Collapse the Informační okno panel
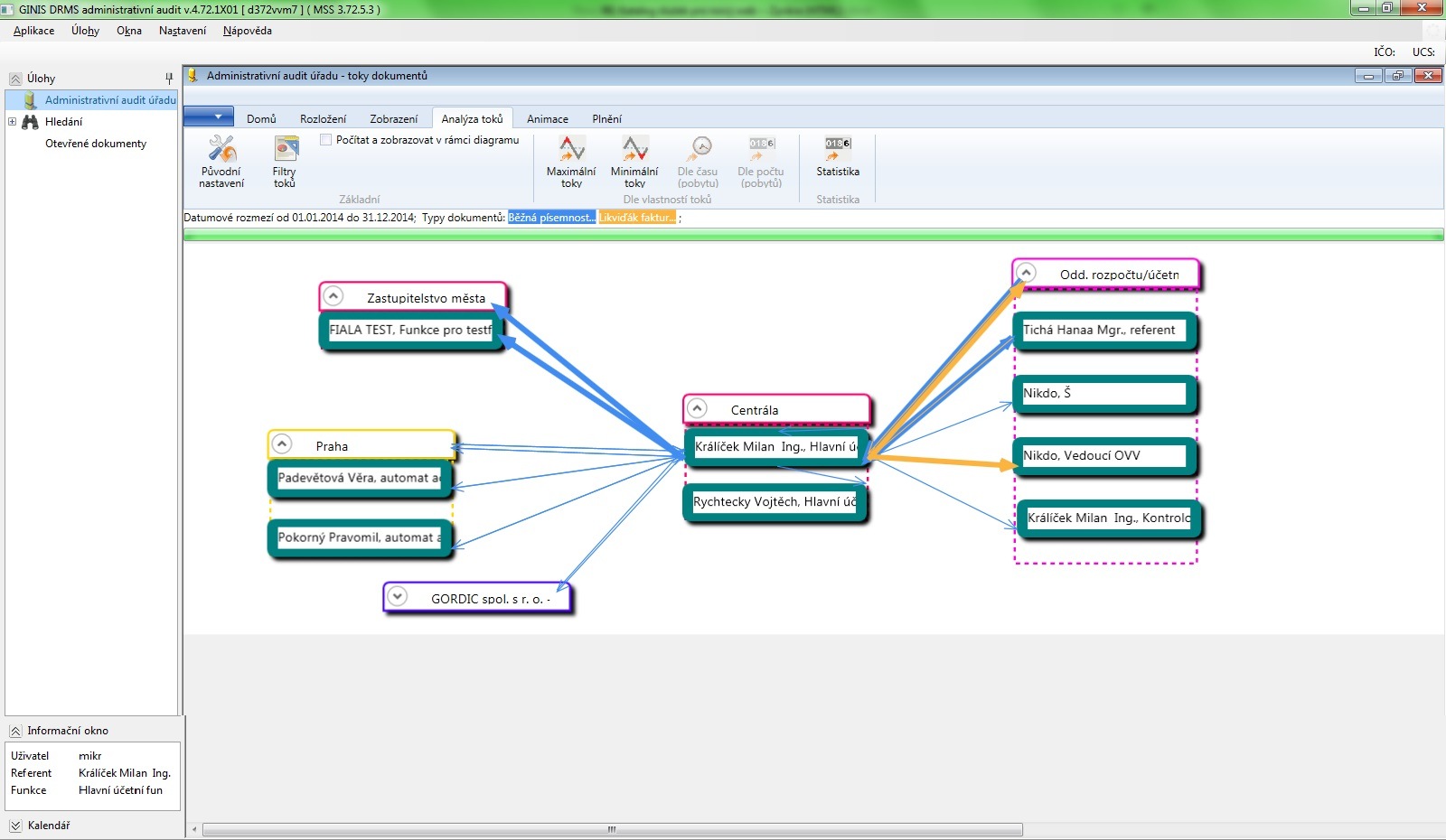This screenshot has width=1446, height=840. (15, 731)
